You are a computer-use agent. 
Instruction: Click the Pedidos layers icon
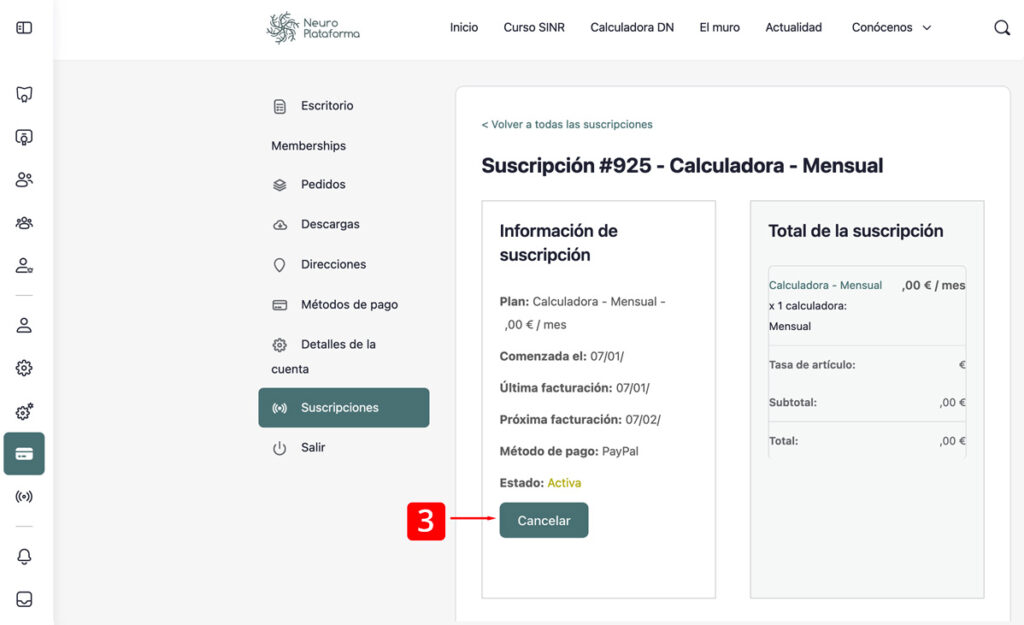(280, 185)
